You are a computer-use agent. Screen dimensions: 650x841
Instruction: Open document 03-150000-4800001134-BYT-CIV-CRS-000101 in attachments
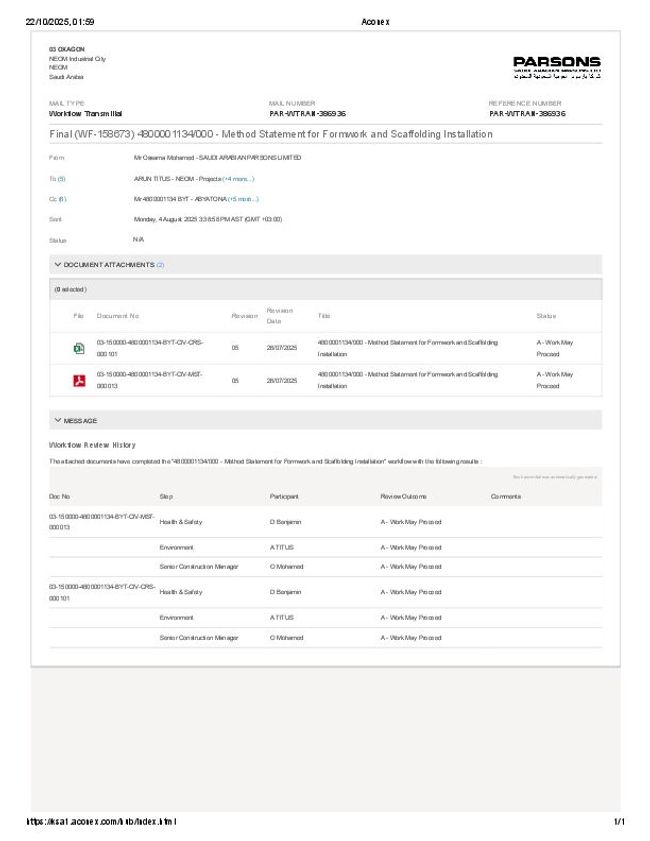[149, 348]
